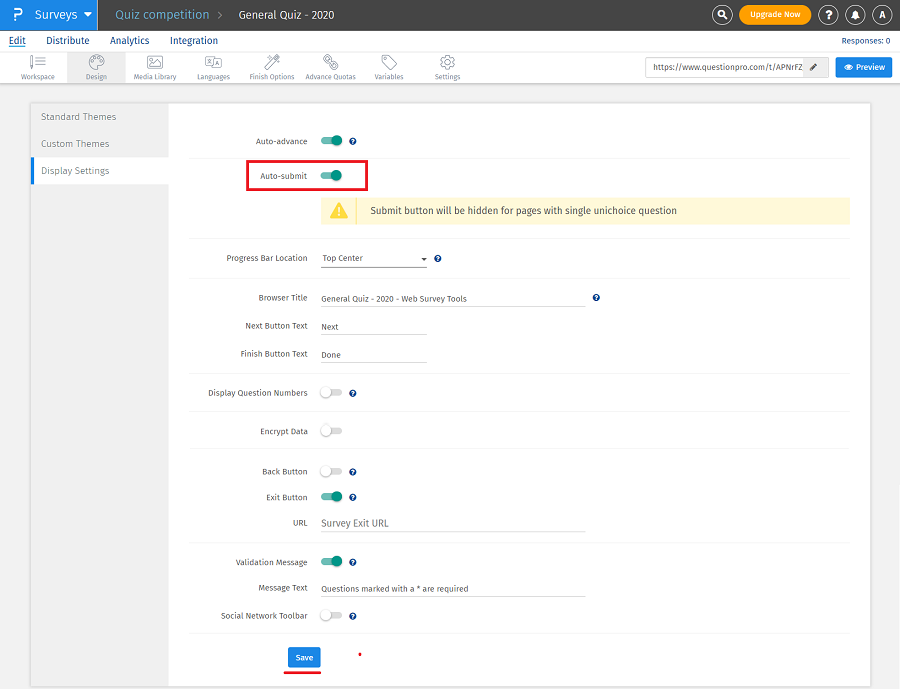This screenshot has width=900, height=689.
Task: Open the Languages tool
Action: coord(213,67)
